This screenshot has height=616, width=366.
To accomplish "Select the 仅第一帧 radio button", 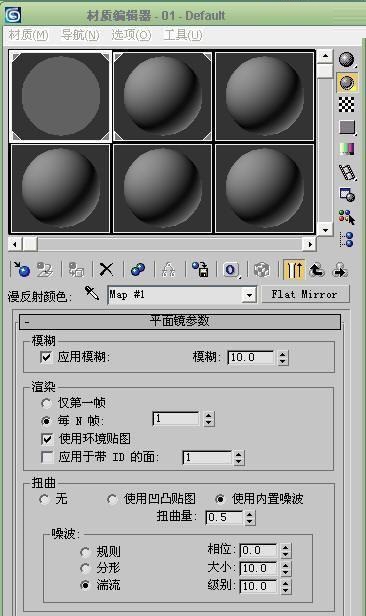I will [46, 403].
